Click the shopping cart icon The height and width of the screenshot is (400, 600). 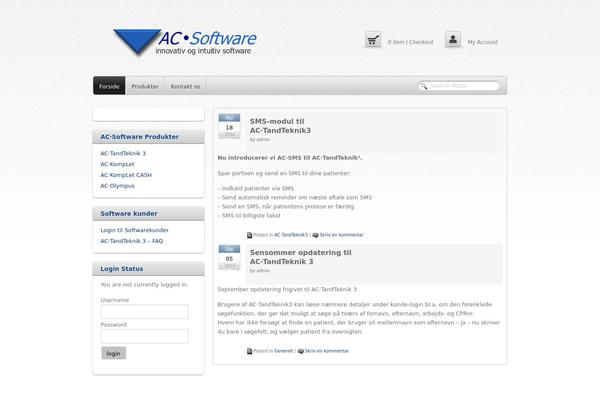(373, 40)
